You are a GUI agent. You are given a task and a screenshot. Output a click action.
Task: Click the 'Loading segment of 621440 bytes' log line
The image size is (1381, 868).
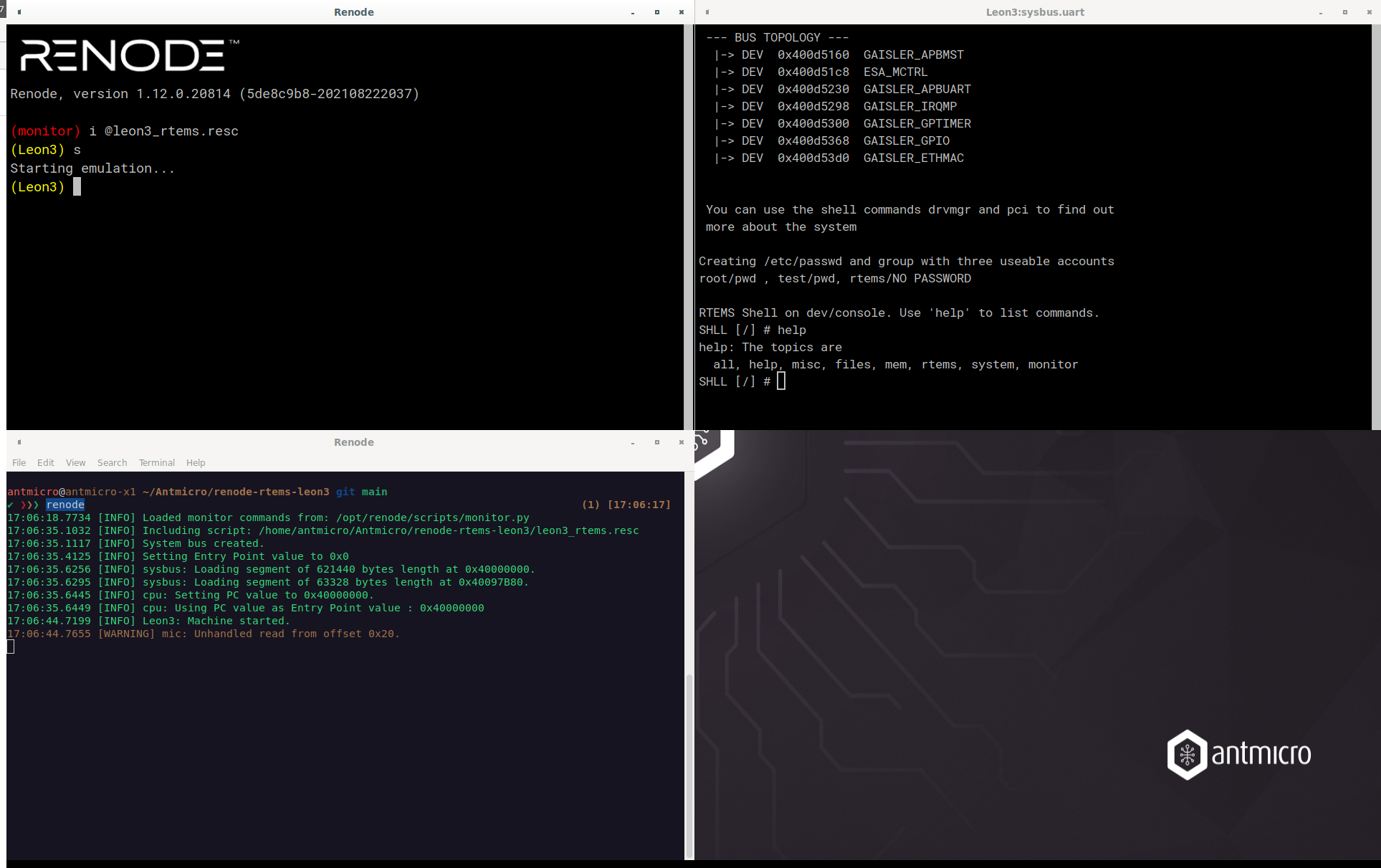point(271,569)
